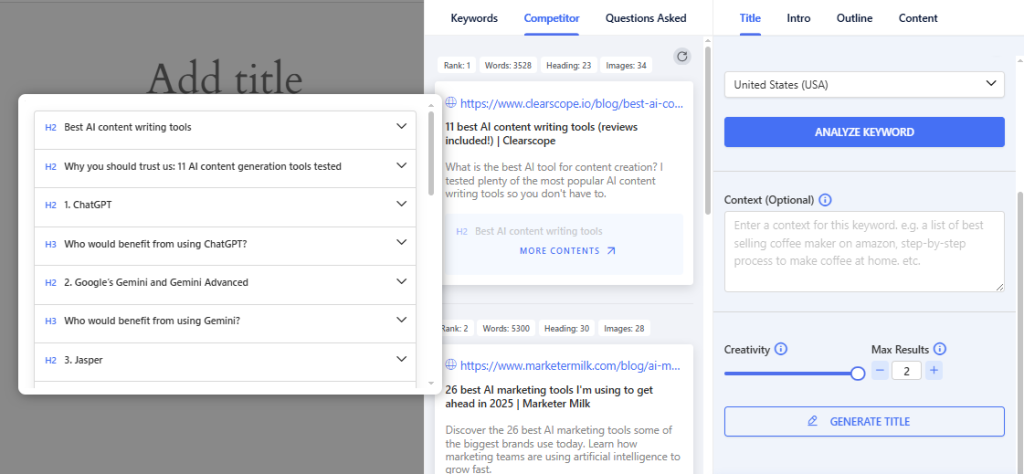
Task: Expand the '3. Jasper' heading row
Action: coord(225,362)
